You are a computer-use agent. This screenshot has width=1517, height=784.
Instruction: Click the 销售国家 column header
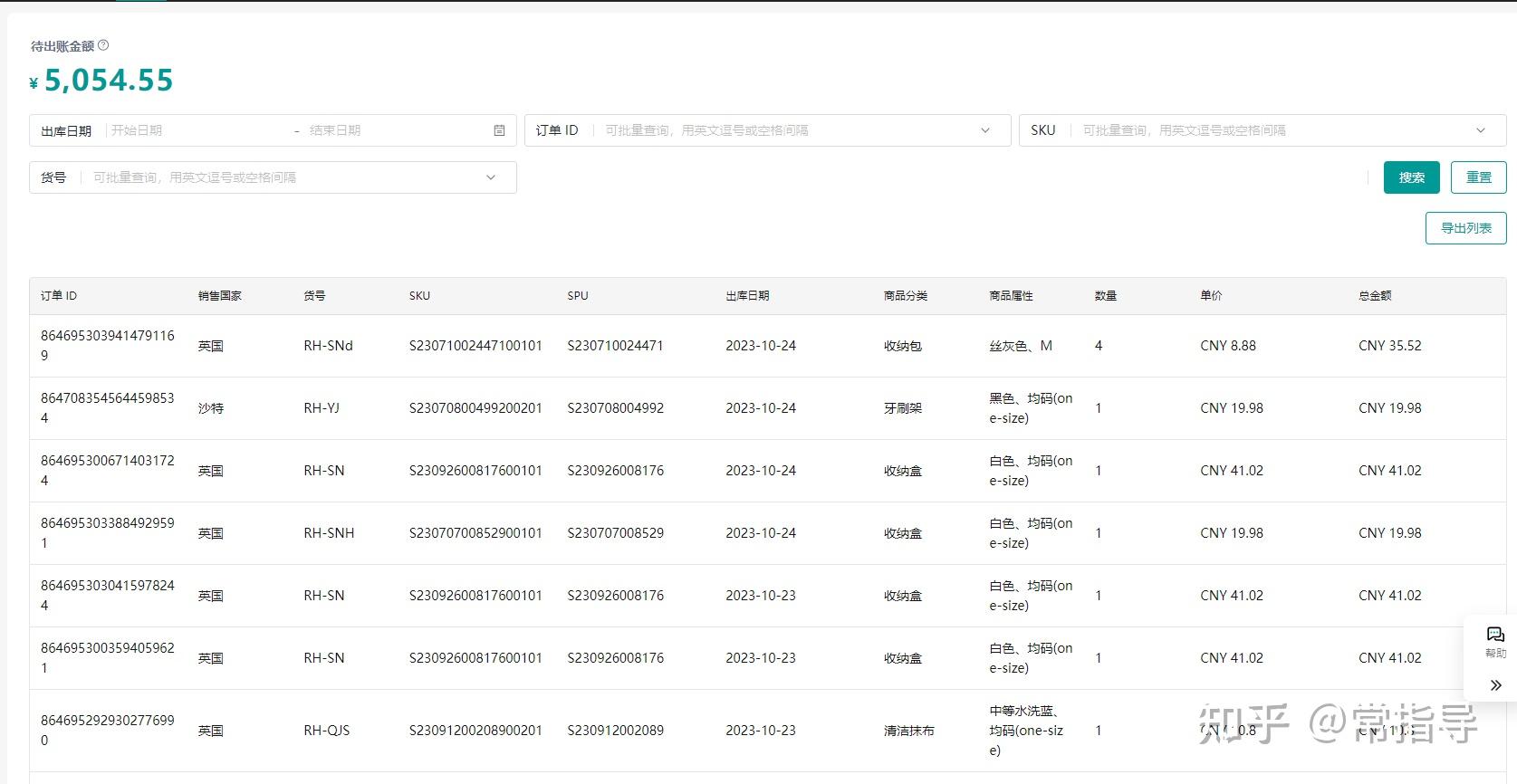(220, 296)
